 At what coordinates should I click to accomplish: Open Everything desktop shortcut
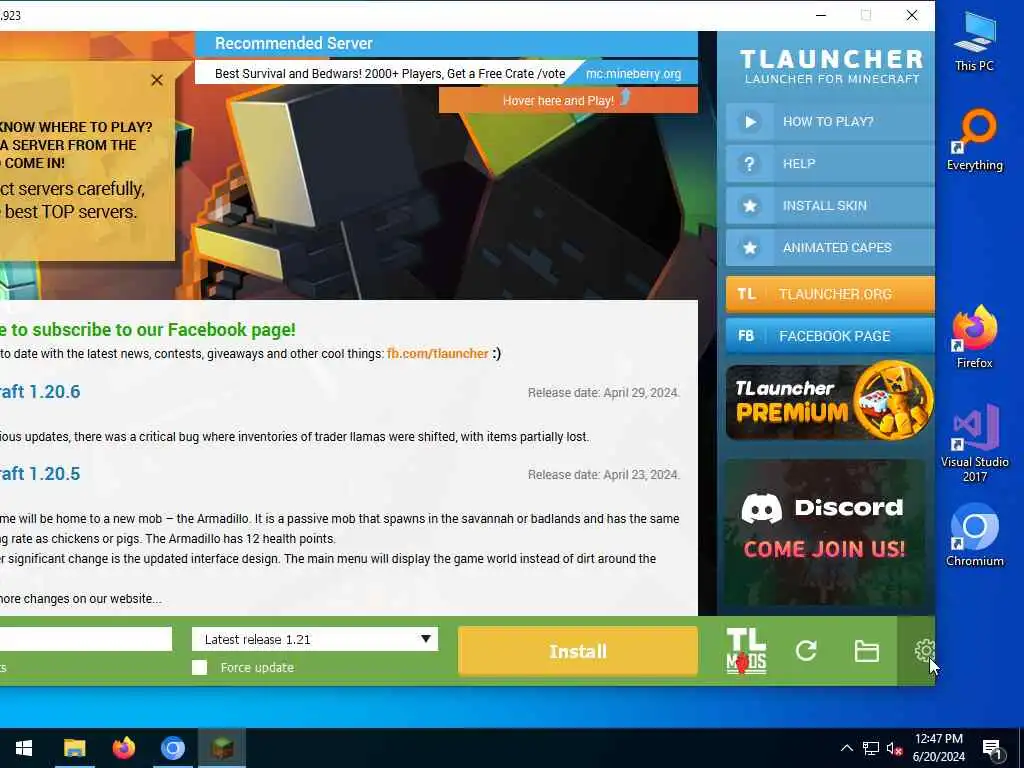[x=974, y=140]
